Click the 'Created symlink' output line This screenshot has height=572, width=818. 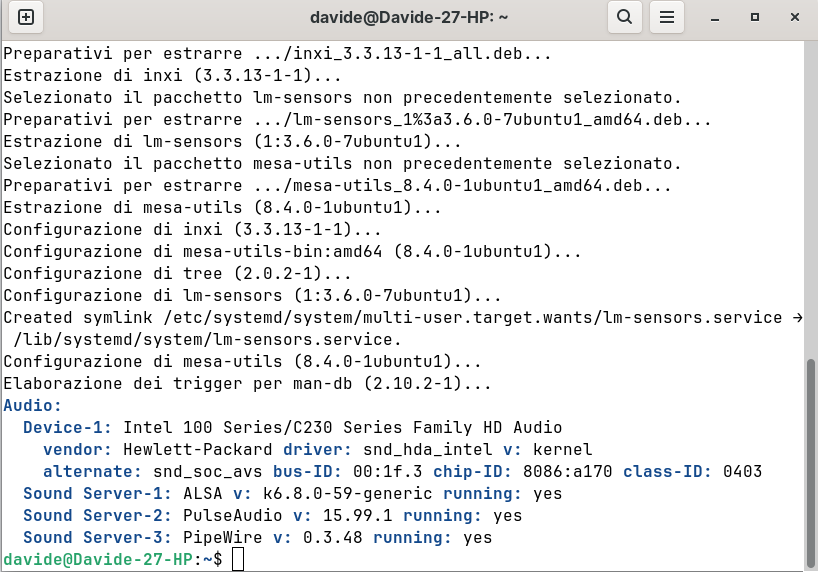403,317
